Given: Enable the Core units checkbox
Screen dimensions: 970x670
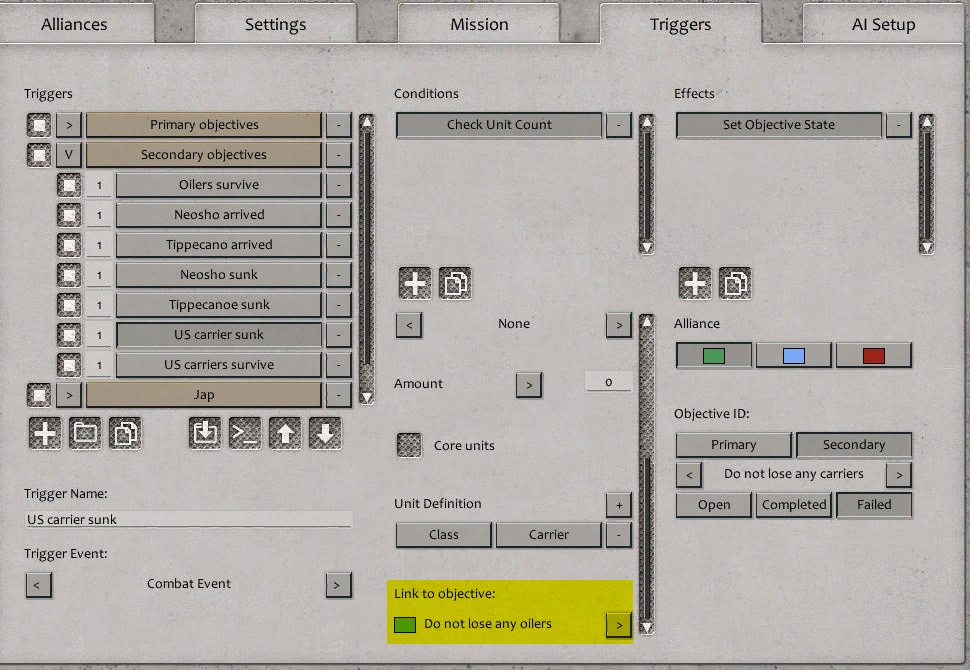Looking at the screenshot, I should click(x=409, y=445).
